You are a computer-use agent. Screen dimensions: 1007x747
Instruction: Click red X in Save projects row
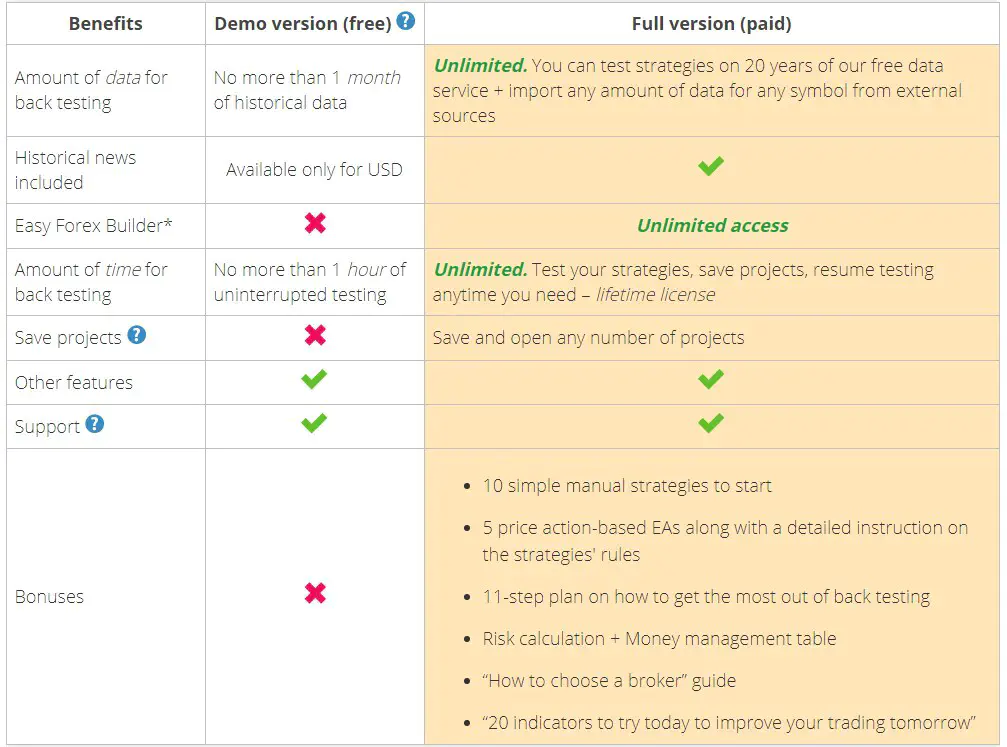315,335
